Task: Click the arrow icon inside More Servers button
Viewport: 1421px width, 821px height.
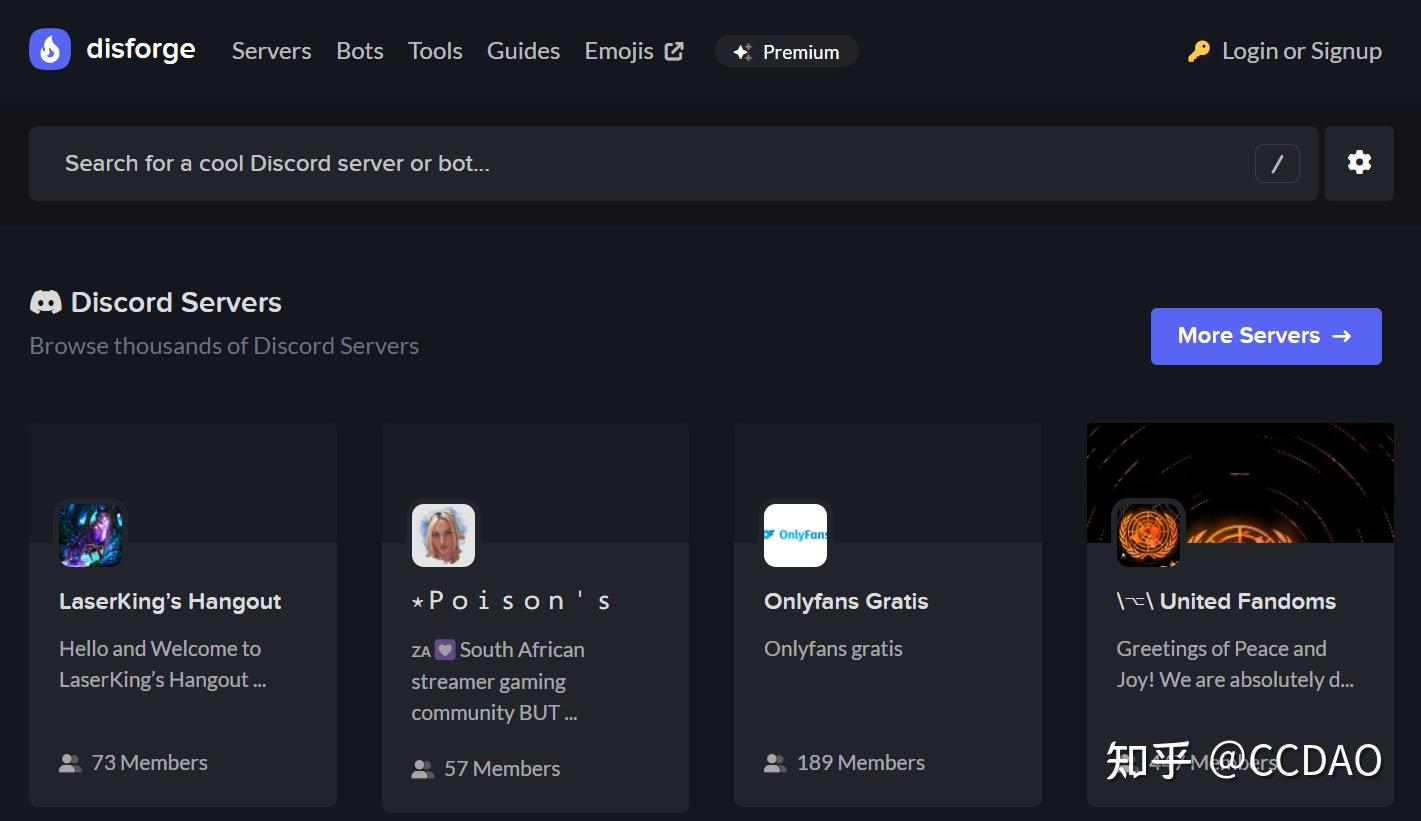Action: click(x=1340, y=336)
